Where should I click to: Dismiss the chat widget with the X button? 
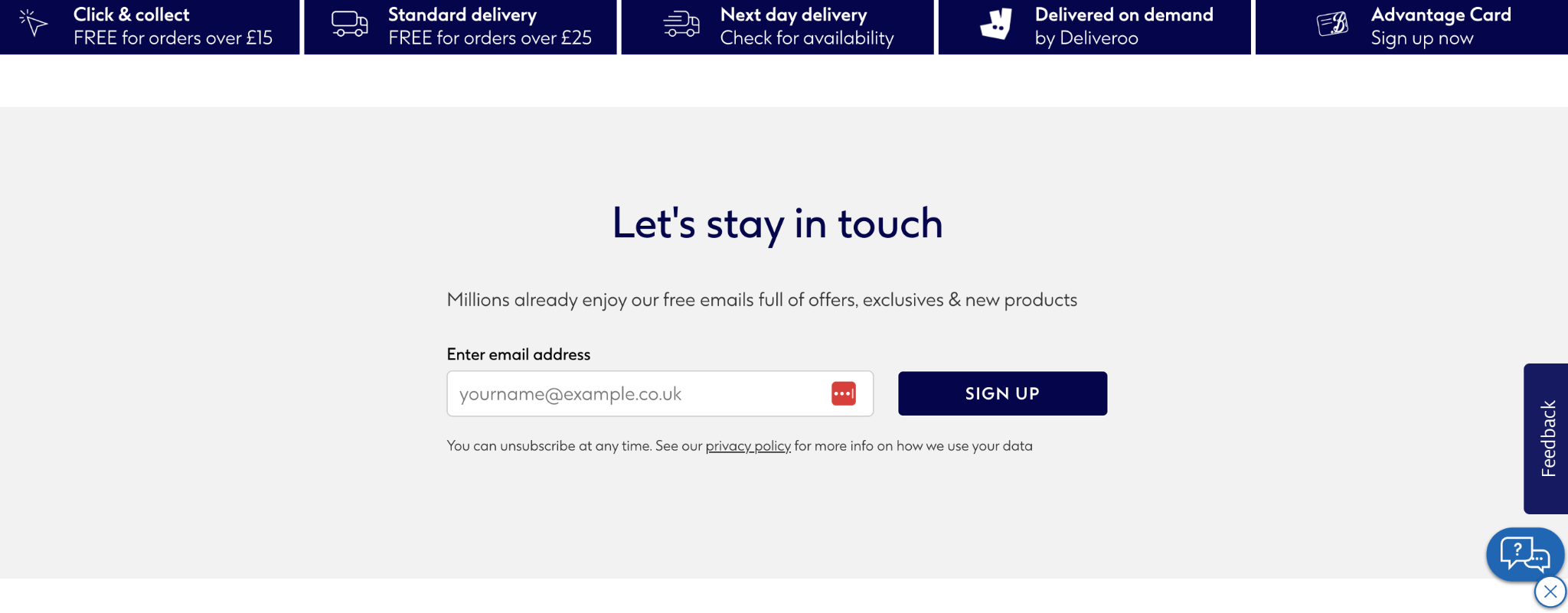coord(1550,592)
